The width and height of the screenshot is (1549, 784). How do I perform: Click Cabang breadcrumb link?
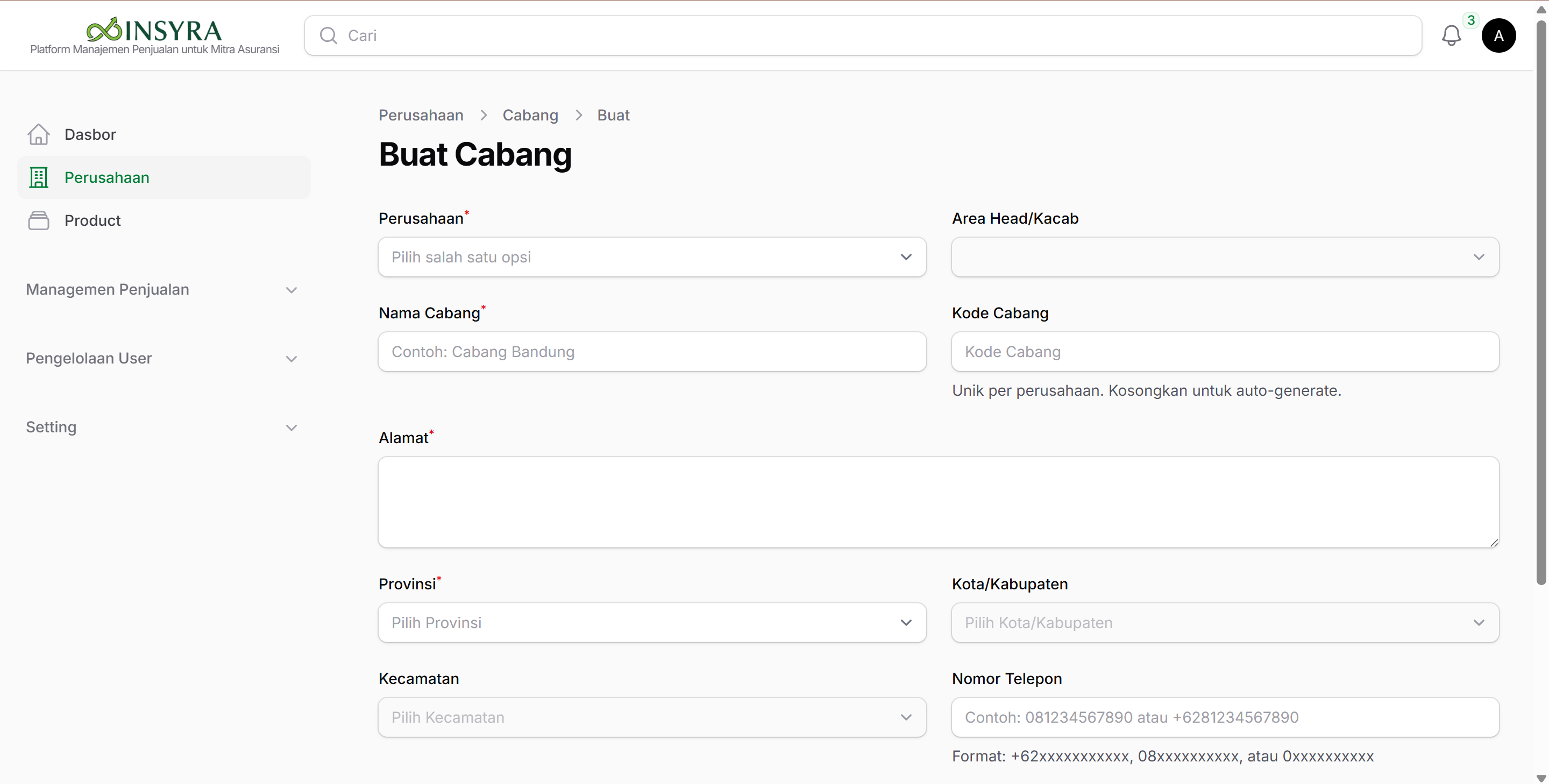[x=530, y=115]
